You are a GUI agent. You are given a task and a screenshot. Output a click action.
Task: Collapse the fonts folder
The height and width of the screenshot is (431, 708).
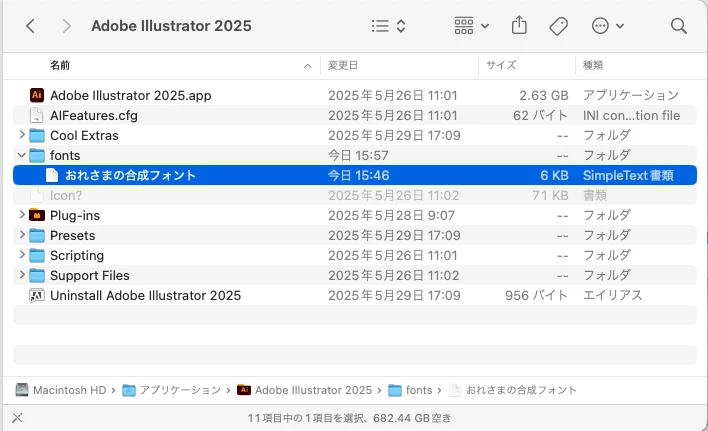(22, 155)
